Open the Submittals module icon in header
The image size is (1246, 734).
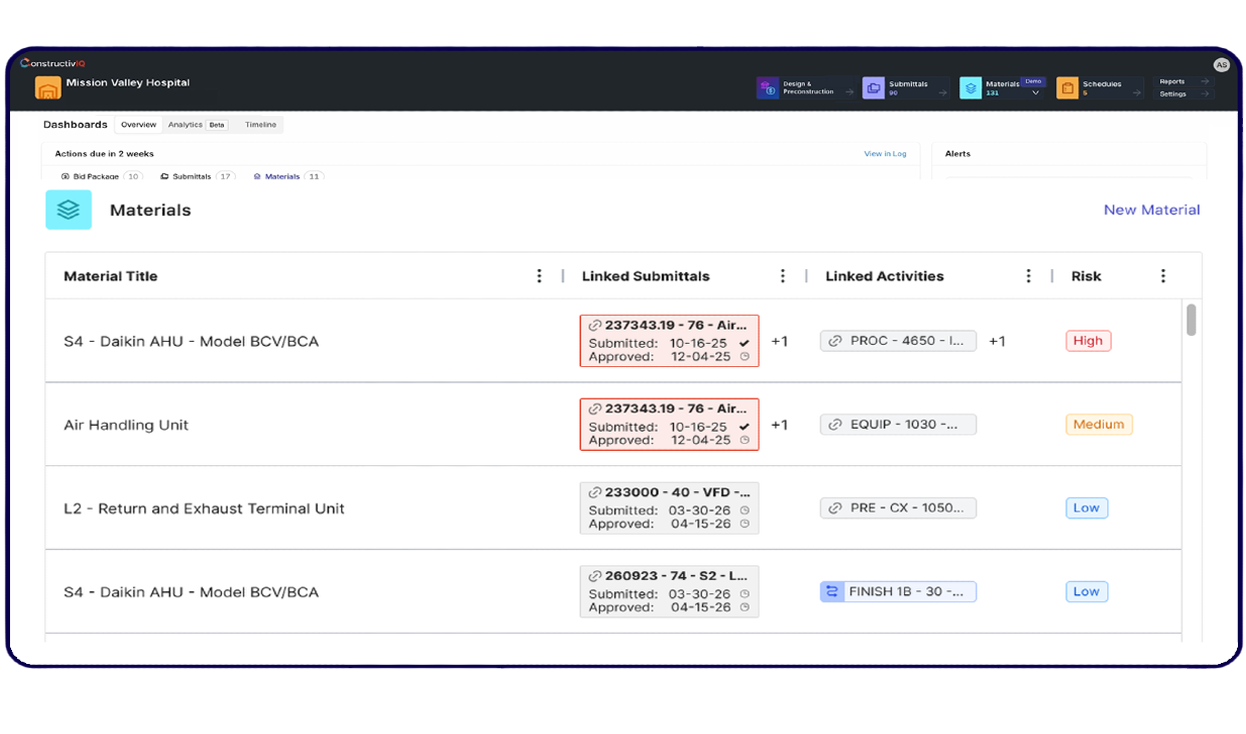coord(873,88)
